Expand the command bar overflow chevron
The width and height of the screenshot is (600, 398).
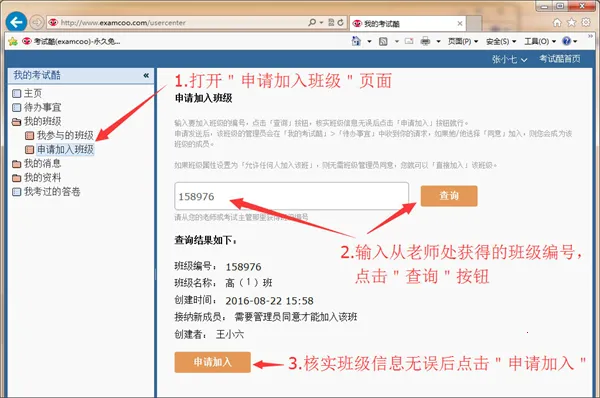click(590, 36)
